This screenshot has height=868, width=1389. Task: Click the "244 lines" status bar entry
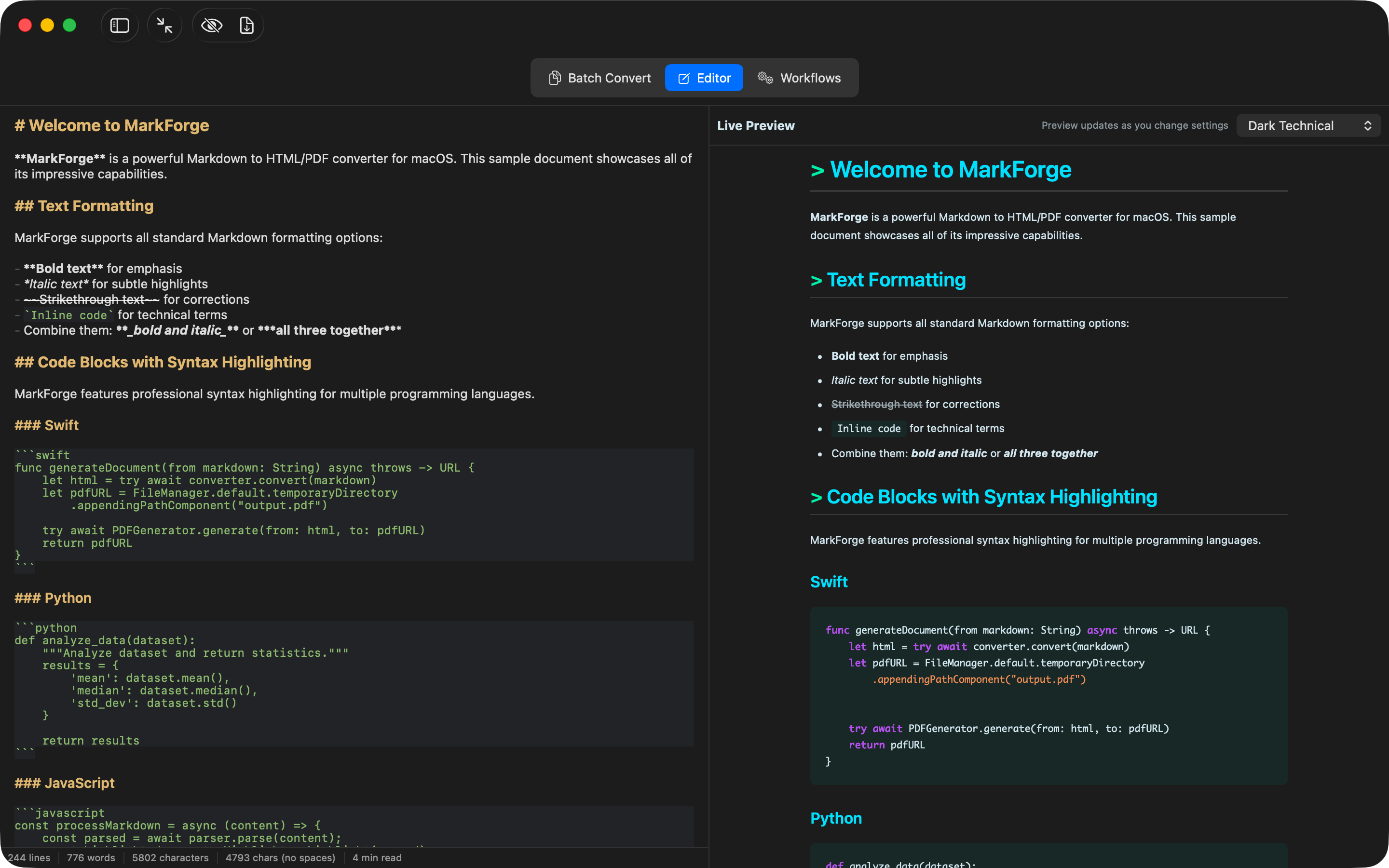[x=29, y=858]
